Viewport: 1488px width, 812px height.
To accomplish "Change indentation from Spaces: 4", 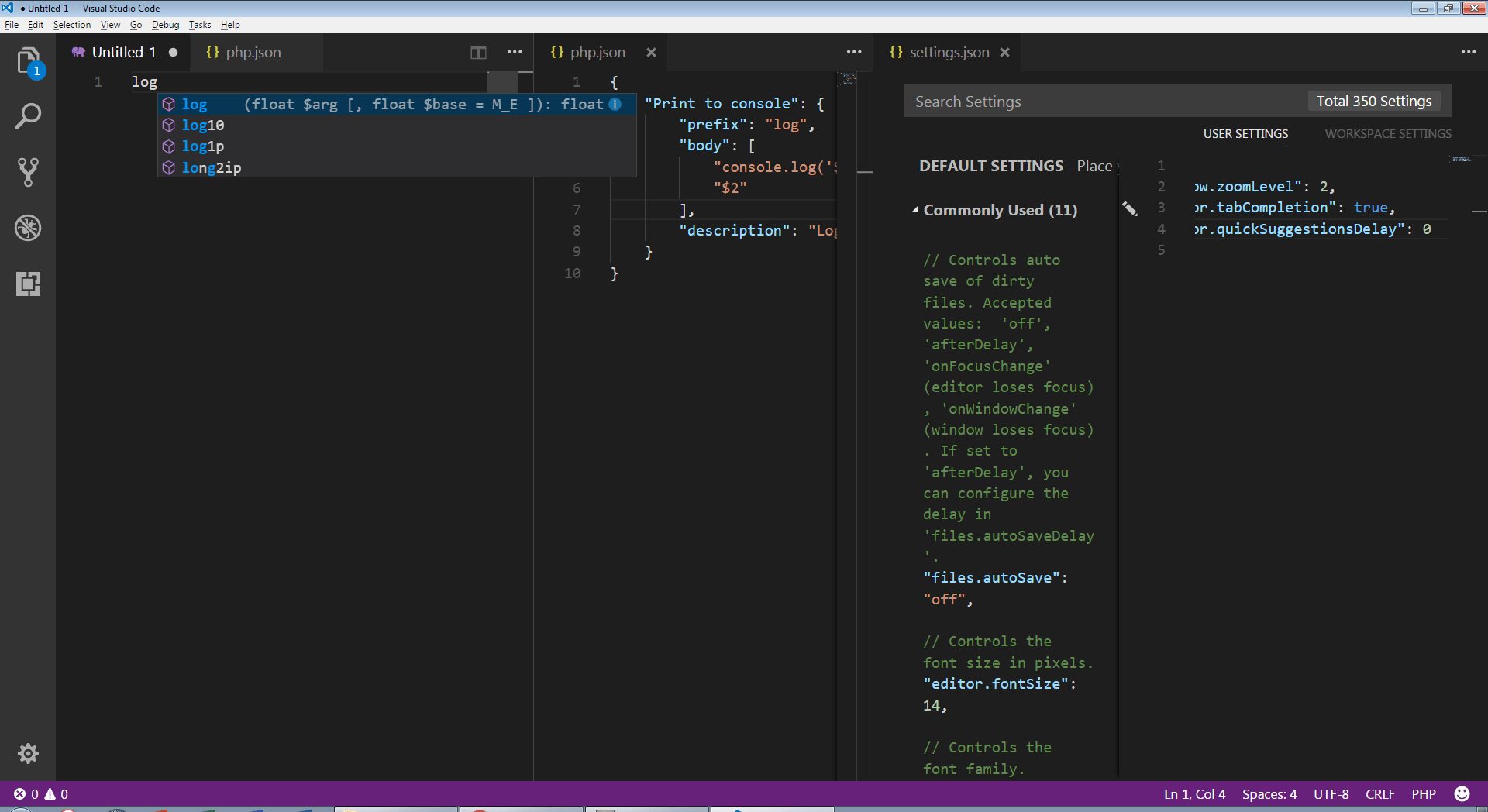I will click(x=1269, y=794).
